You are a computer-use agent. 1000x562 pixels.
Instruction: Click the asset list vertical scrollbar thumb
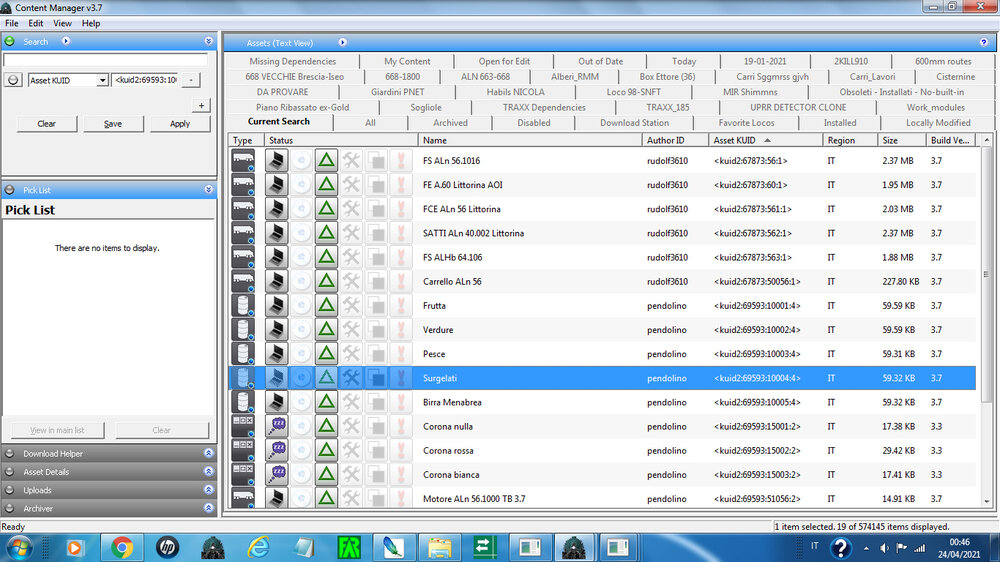point(987,274)
